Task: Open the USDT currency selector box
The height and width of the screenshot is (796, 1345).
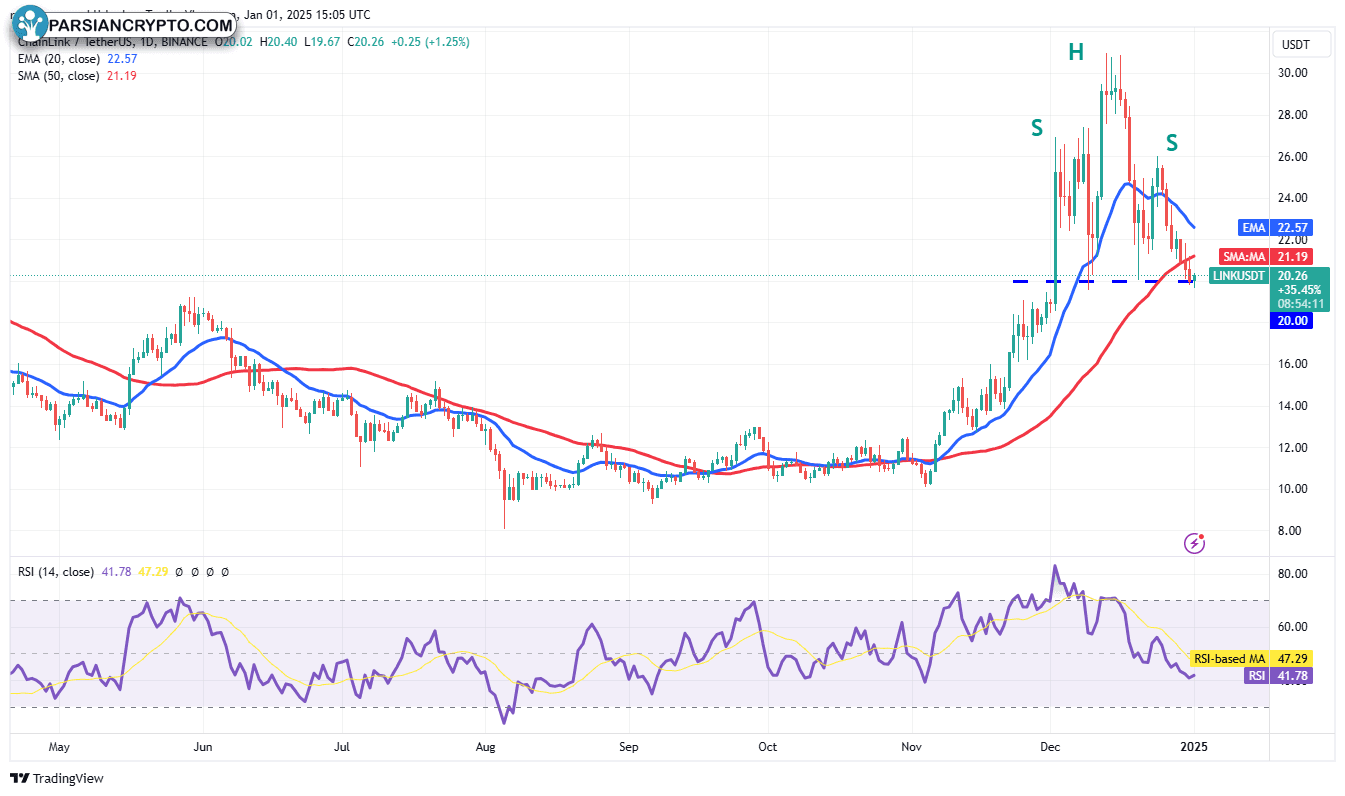Action: point(1303,44)
